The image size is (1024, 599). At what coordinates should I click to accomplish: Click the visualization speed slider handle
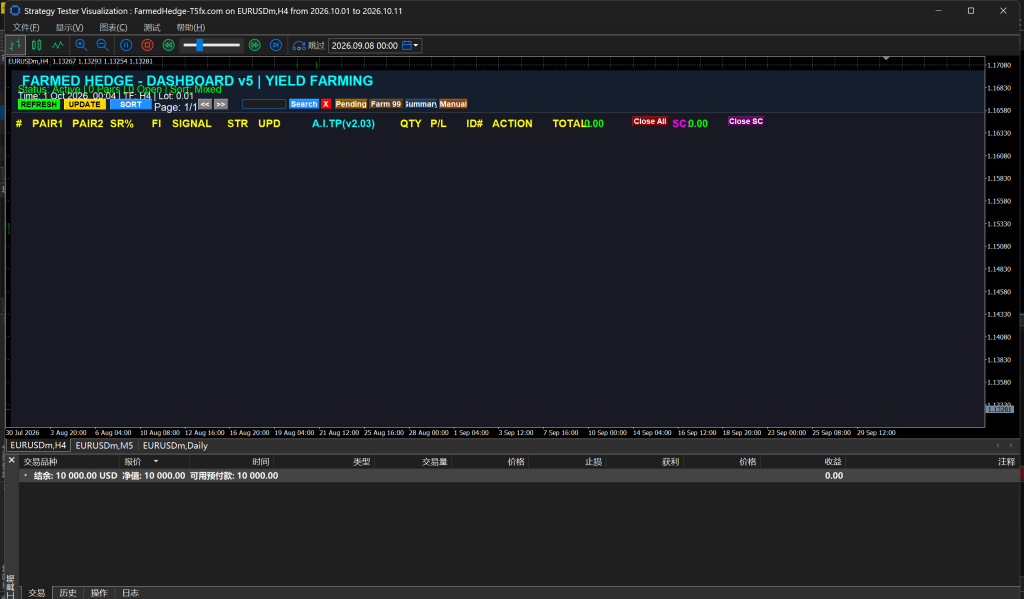coord(200,45)
